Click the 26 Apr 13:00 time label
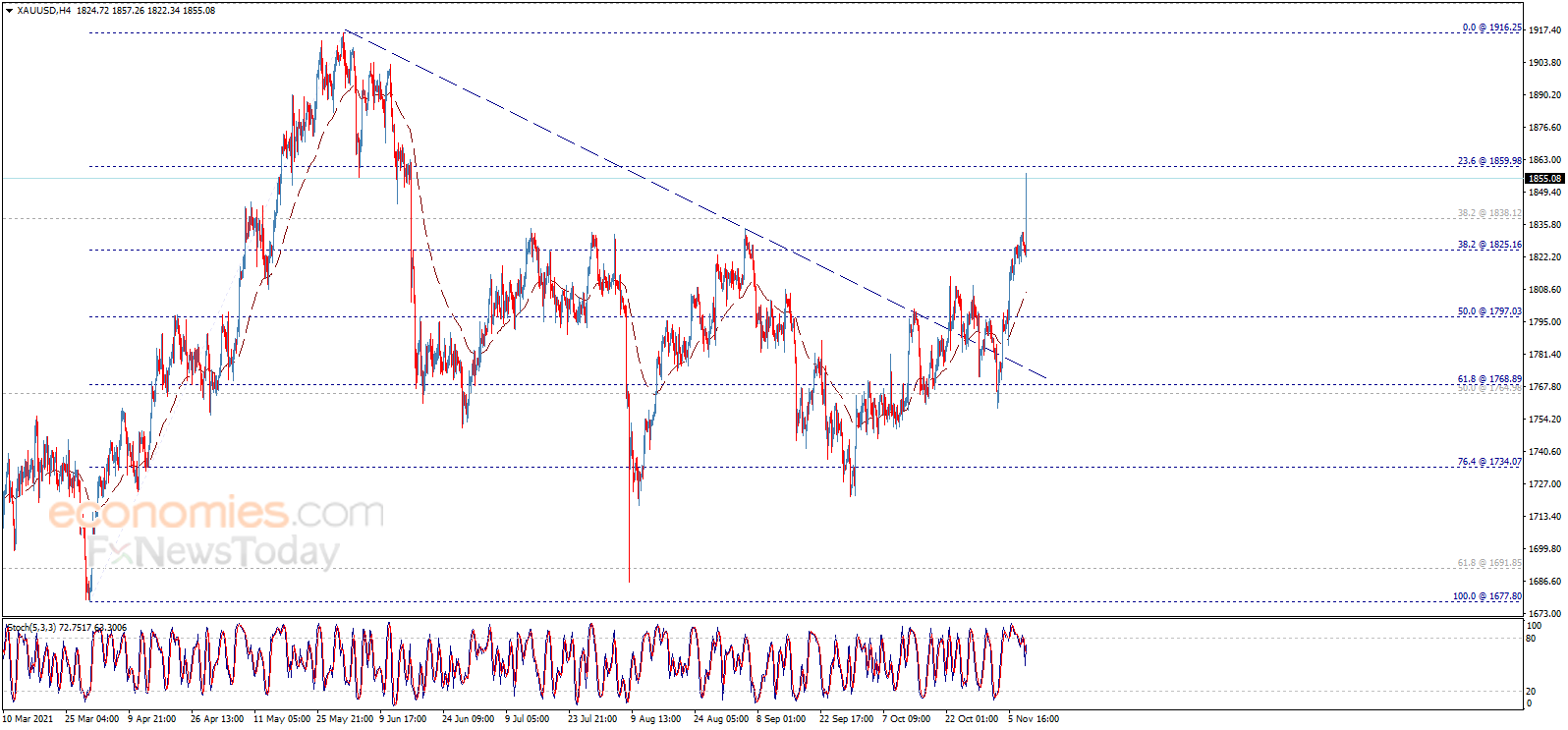The height and width of the screenshot is (730, 1568). pos(217,719)
